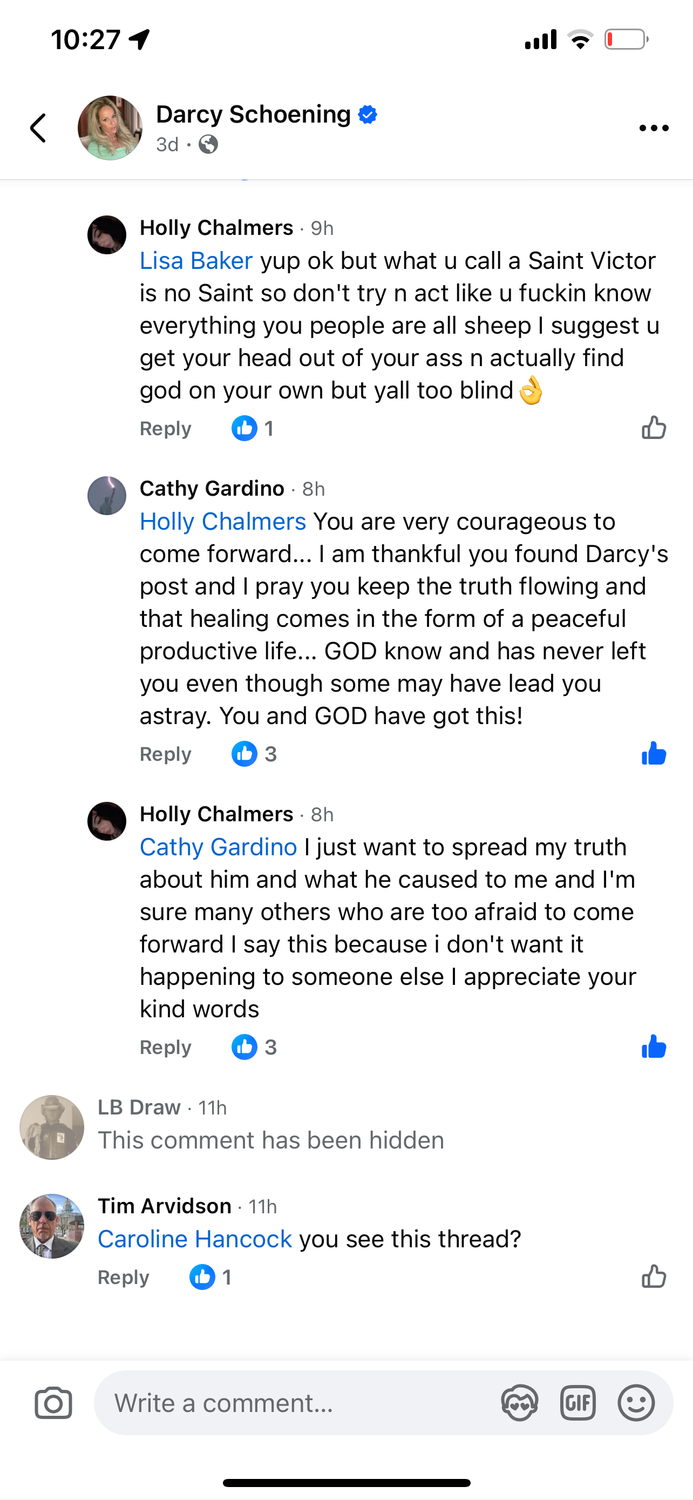693x1500 pixels.
Task: Tap the public globe audience icon
Action: tap(208, 144)
